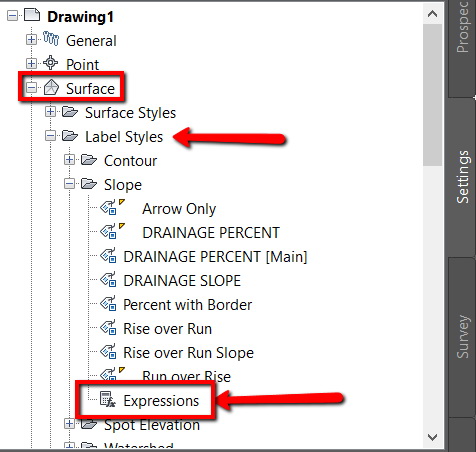Image resolution: width=476 pixels, height=452 pixels.
Task: Click the Point crosshair icon
Action: click(51, 63)
